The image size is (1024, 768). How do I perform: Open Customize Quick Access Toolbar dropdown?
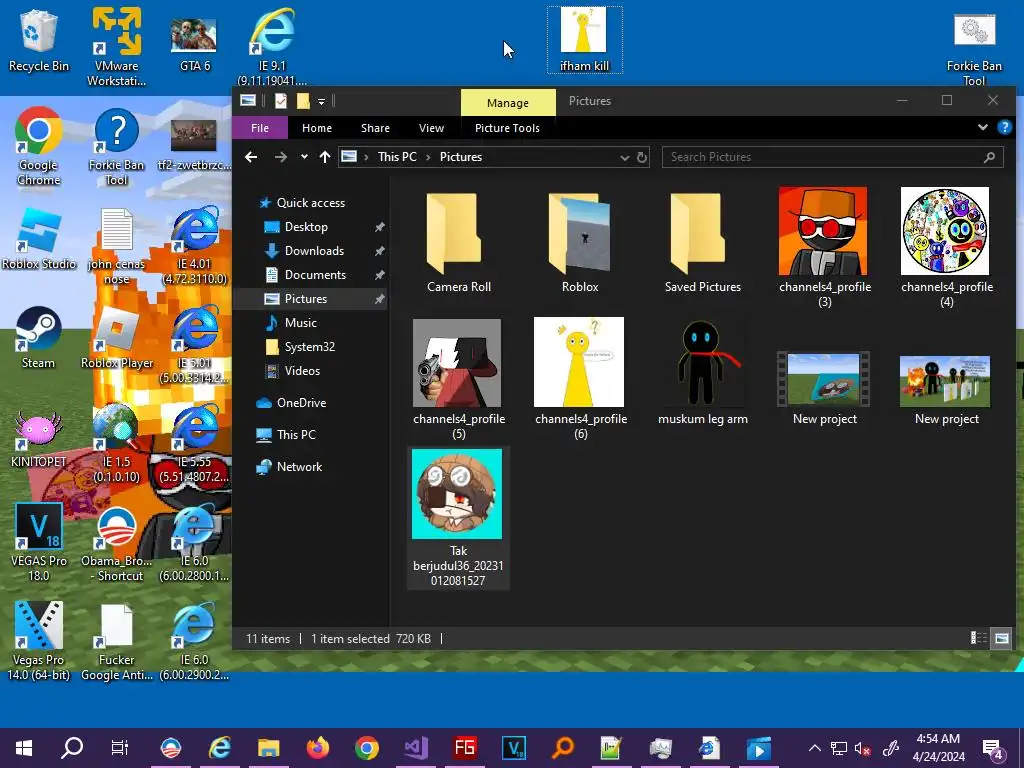[x=321, y=101]
